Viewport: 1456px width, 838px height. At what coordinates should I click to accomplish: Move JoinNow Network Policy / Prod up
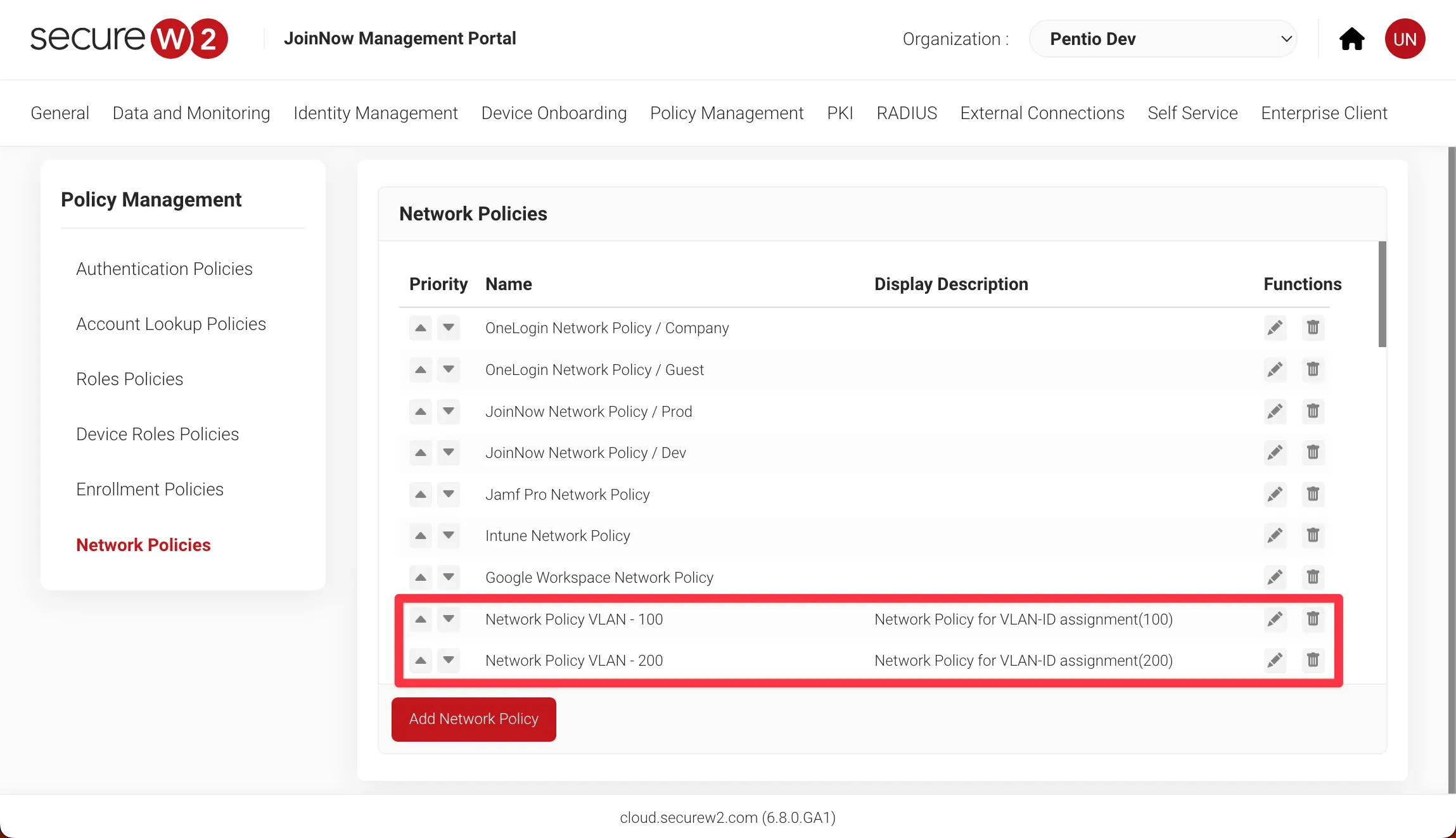(x=420, y=411)
